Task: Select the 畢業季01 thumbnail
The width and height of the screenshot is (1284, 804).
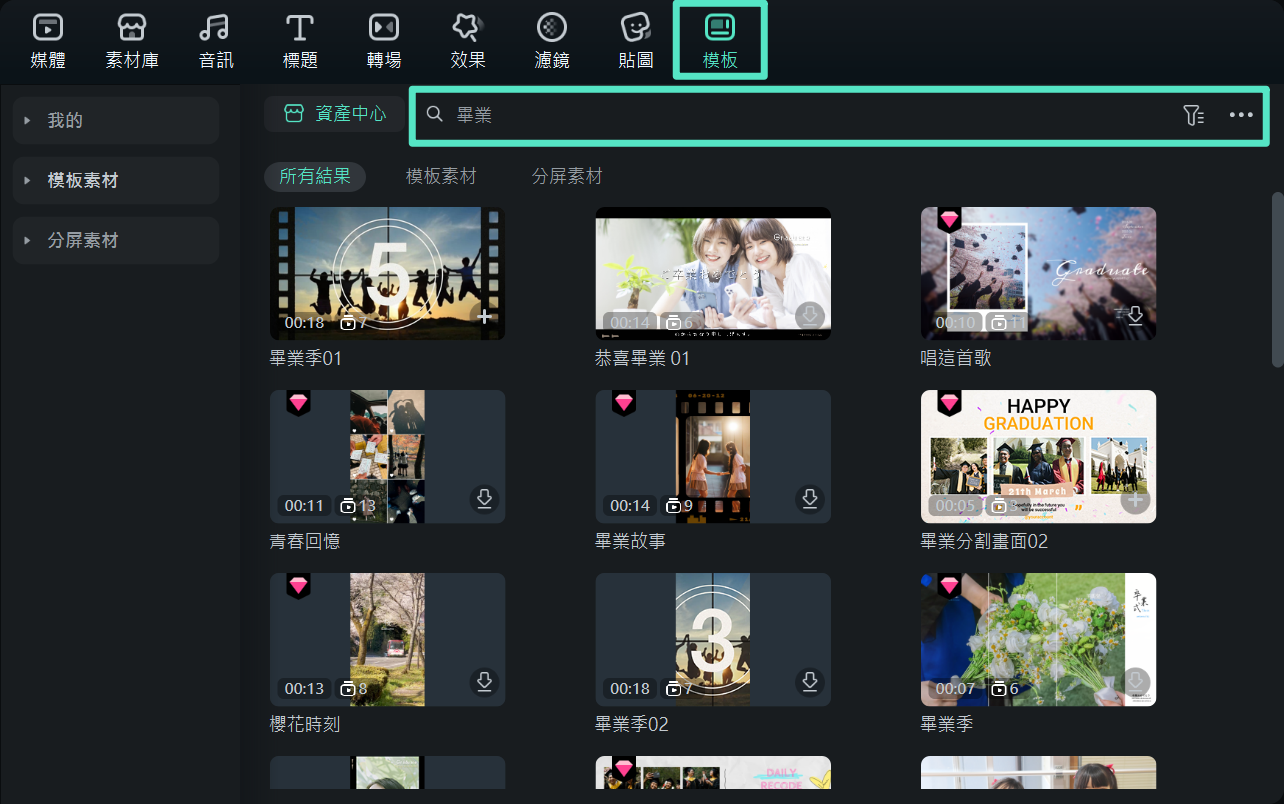Action: tap(387, 273)
